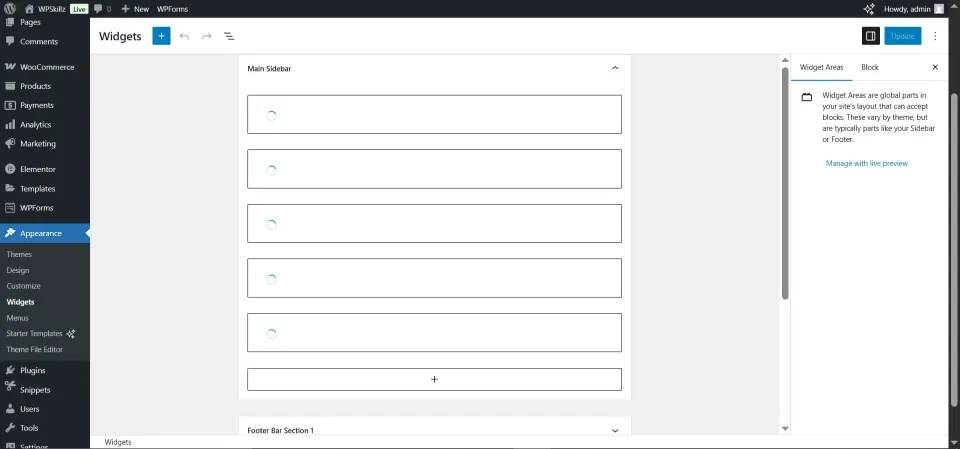
Task: Open the List View icon
Action: point(229,36)
